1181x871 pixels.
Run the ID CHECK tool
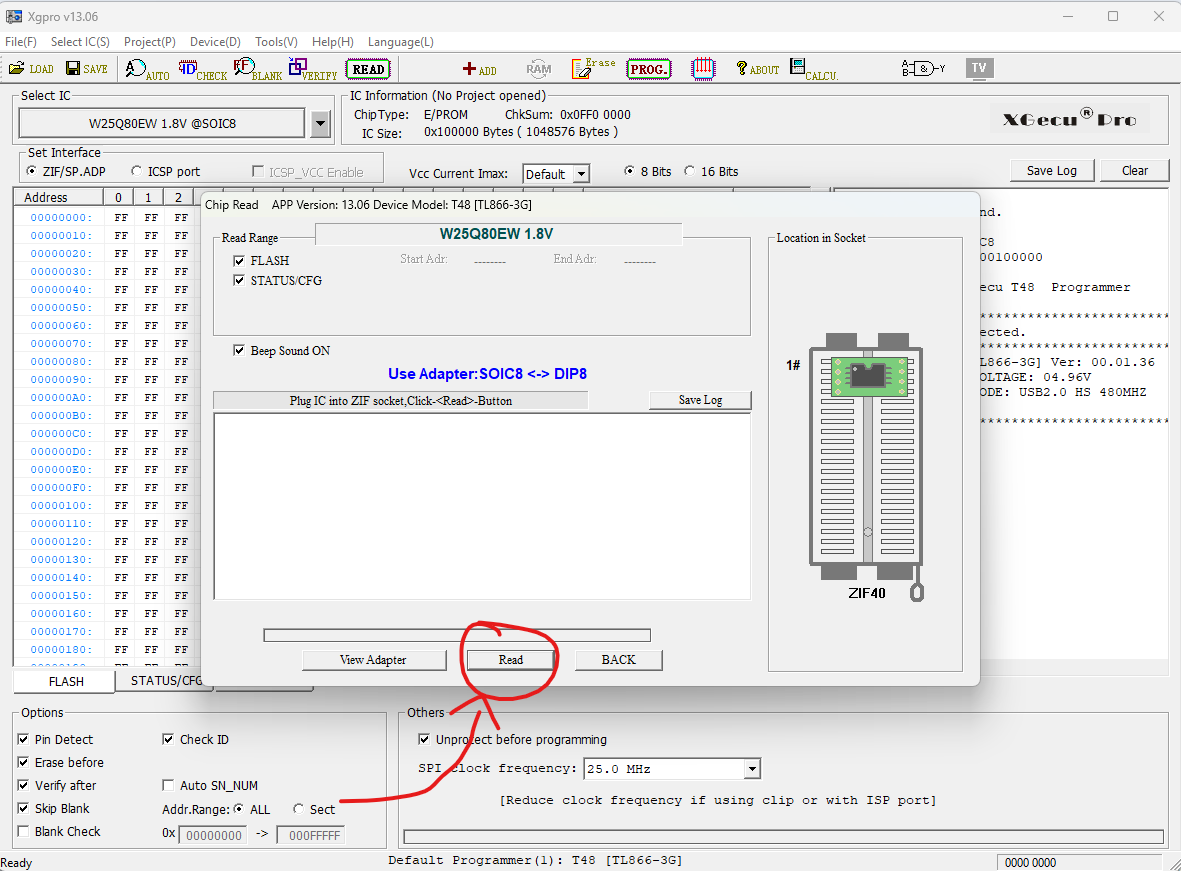click(202, 69)
